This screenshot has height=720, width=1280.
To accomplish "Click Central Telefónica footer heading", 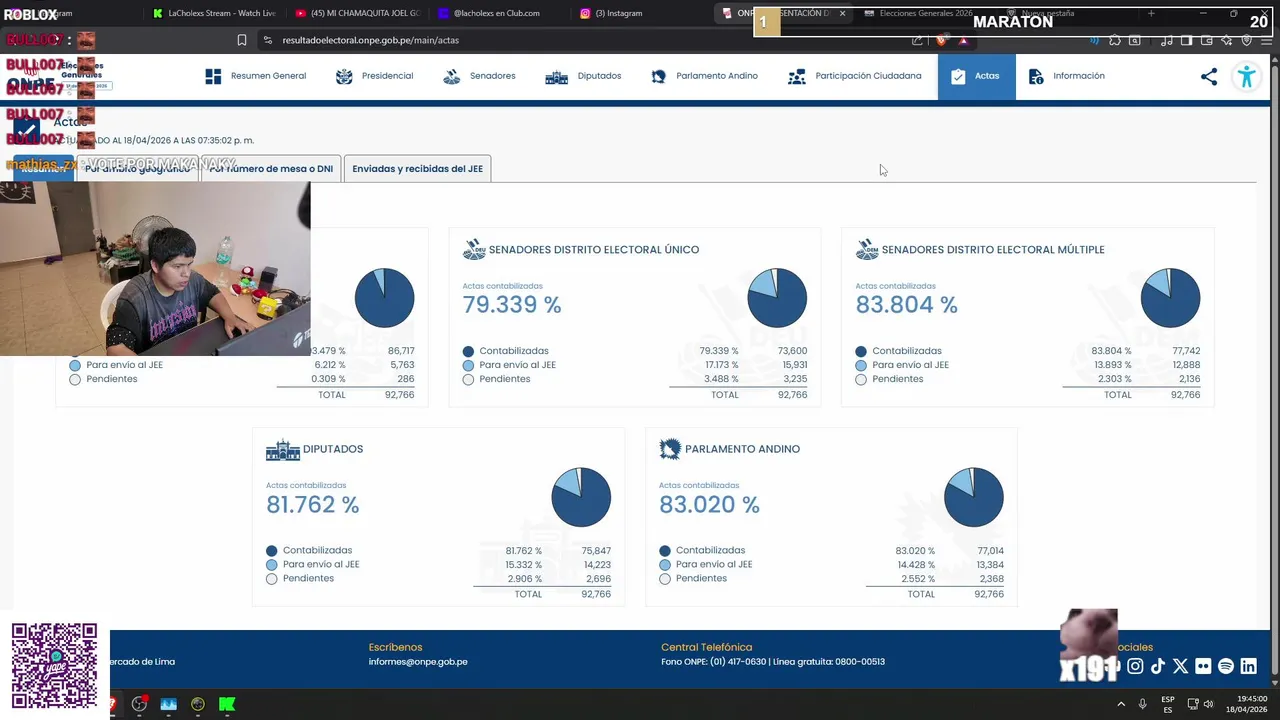I will 706,647.
